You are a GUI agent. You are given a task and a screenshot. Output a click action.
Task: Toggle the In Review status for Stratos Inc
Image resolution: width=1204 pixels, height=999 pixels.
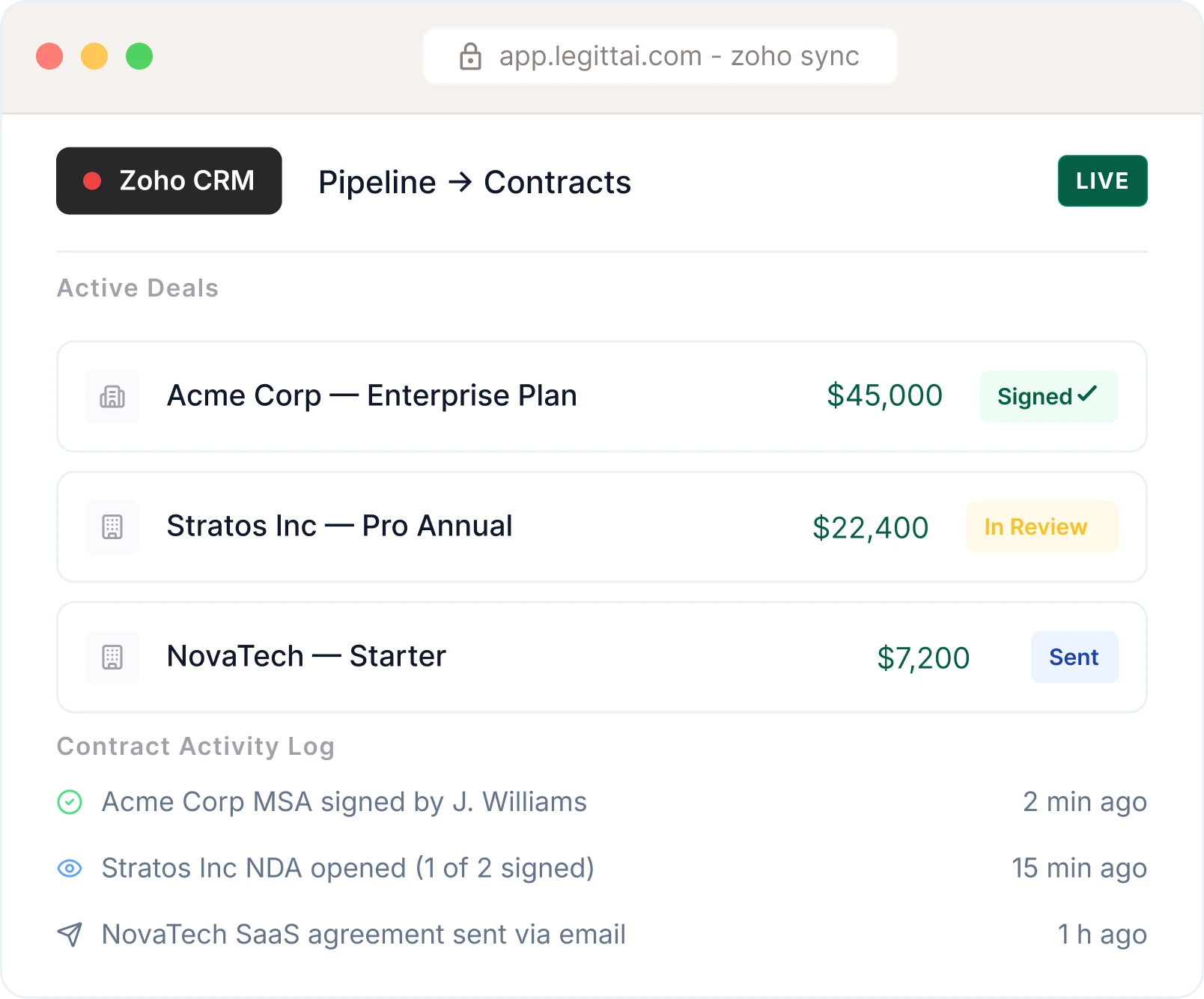[1042, 526]
